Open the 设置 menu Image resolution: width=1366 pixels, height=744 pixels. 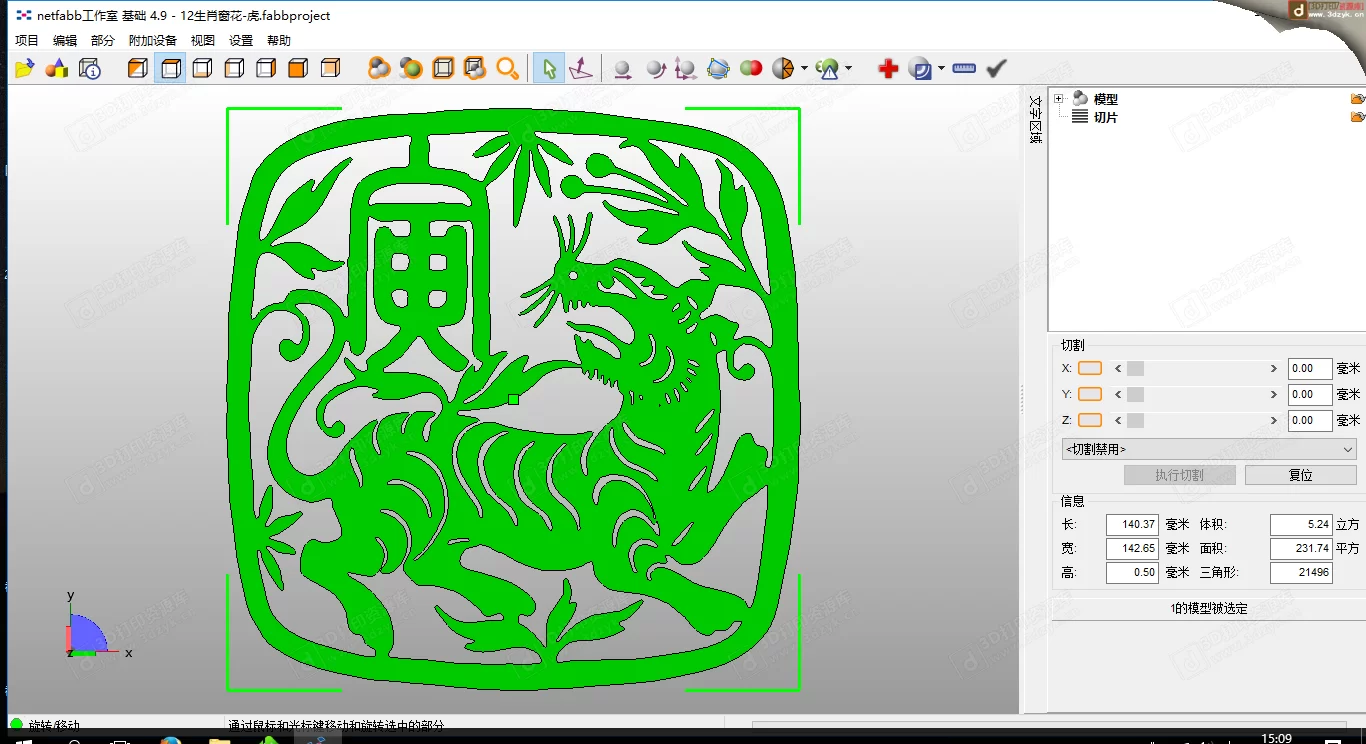pos(241,41)
